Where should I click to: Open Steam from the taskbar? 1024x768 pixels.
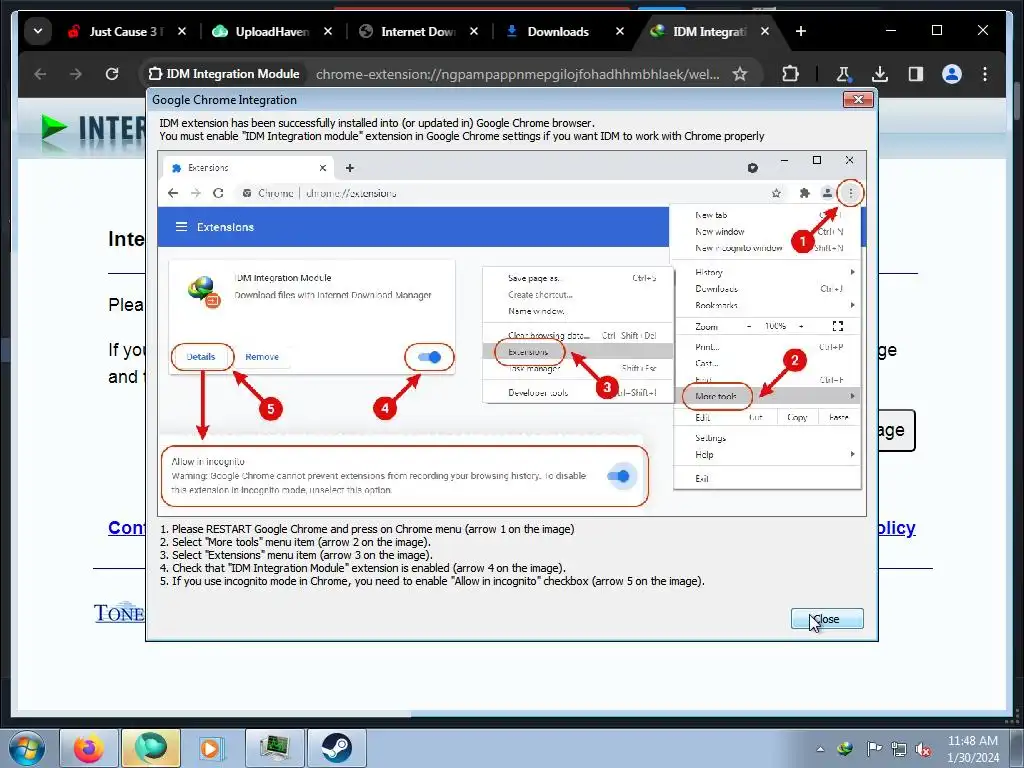point(336,748)
